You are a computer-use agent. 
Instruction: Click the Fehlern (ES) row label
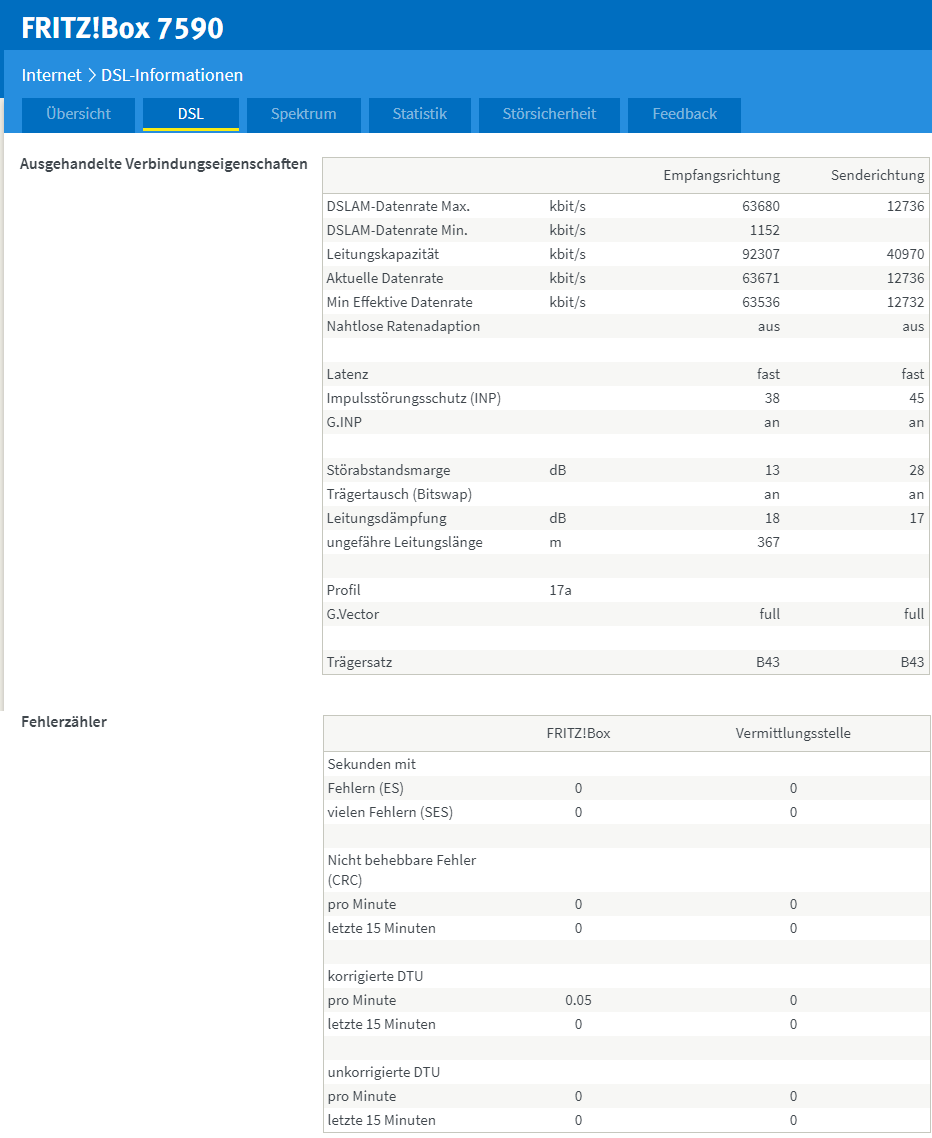[x=365, y=788]
